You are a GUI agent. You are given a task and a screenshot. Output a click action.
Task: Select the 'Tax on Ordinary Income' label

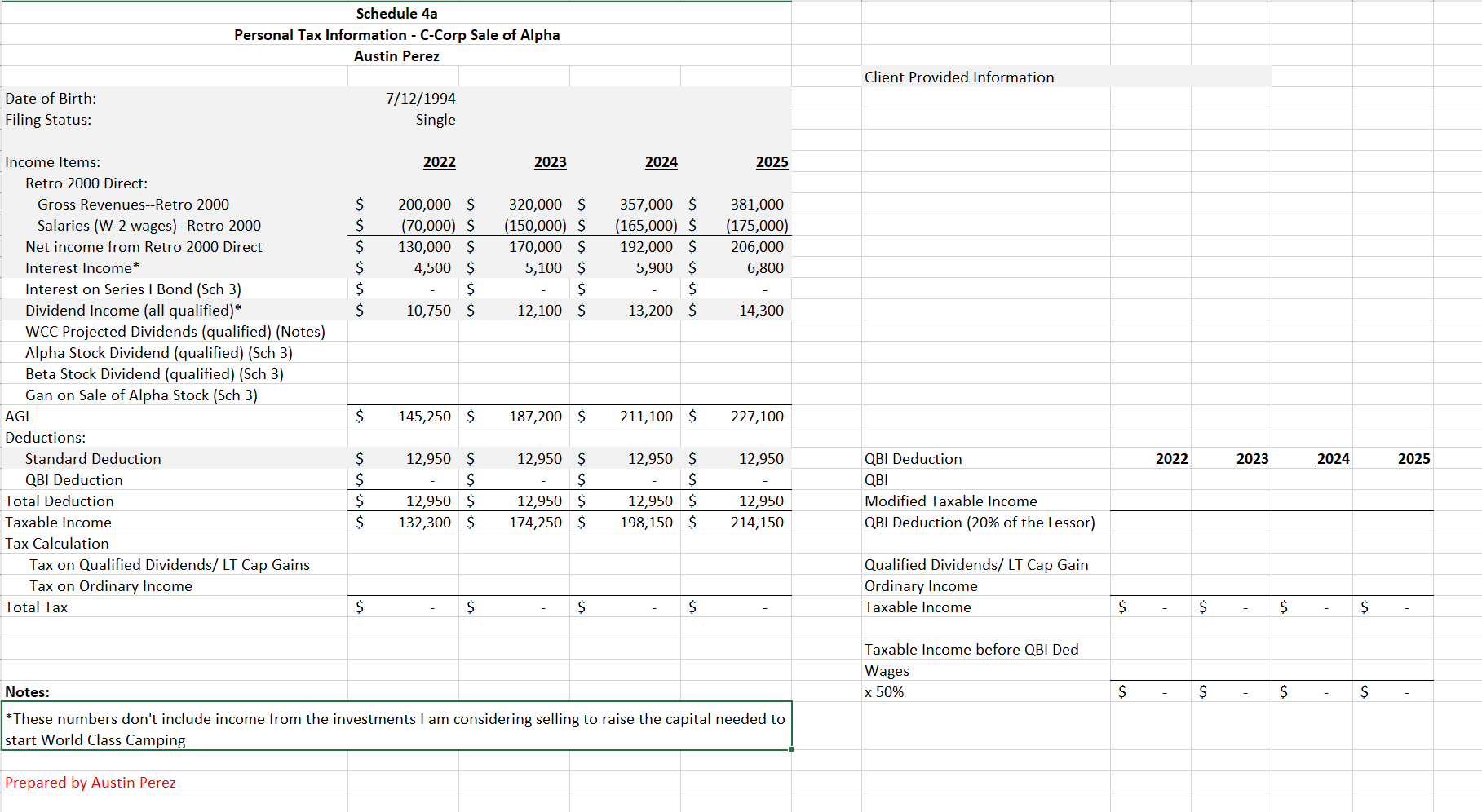[111, 585]
